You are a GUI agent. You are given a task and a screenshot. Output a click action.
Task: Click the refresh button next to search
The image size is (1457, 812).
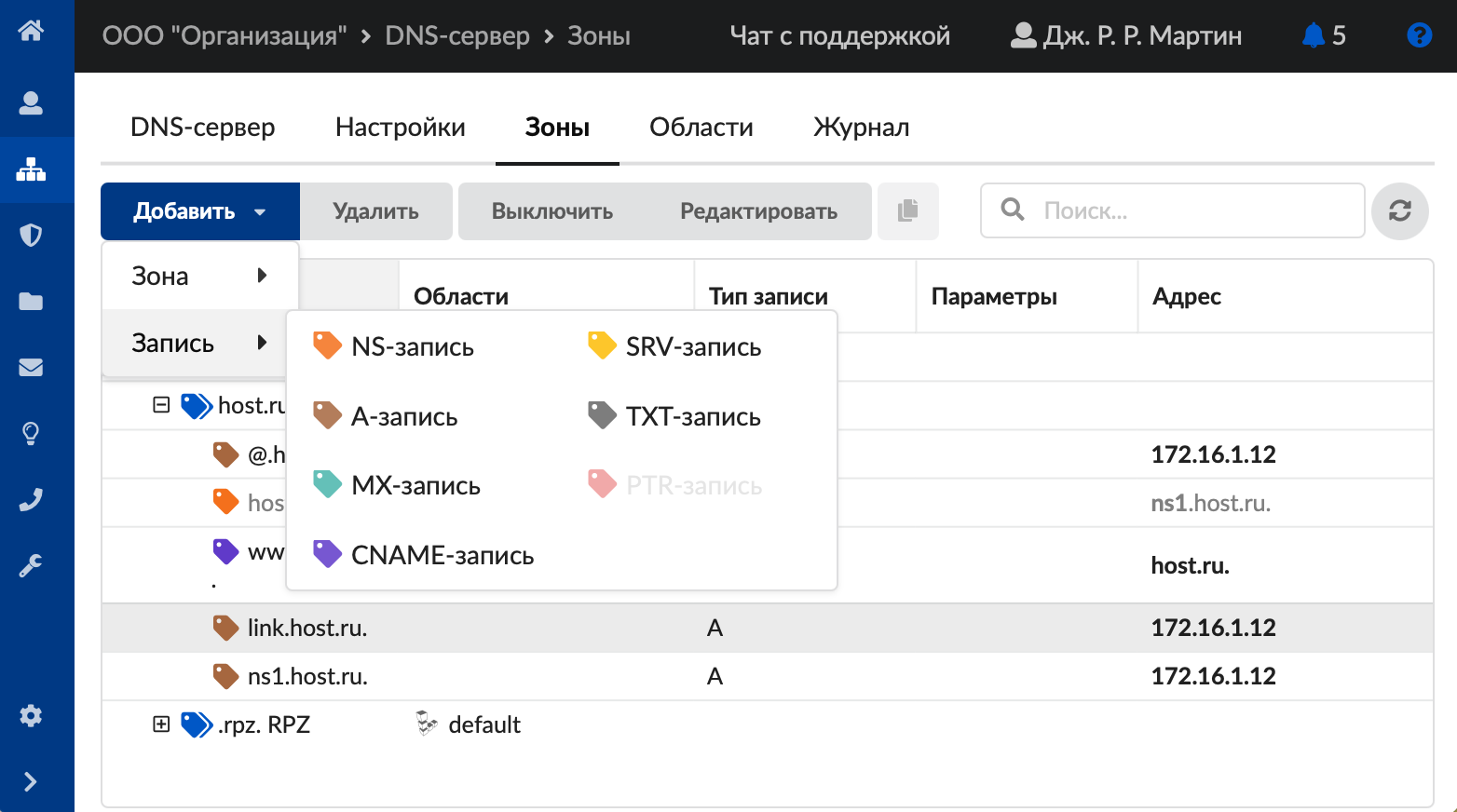[1399, 211]
